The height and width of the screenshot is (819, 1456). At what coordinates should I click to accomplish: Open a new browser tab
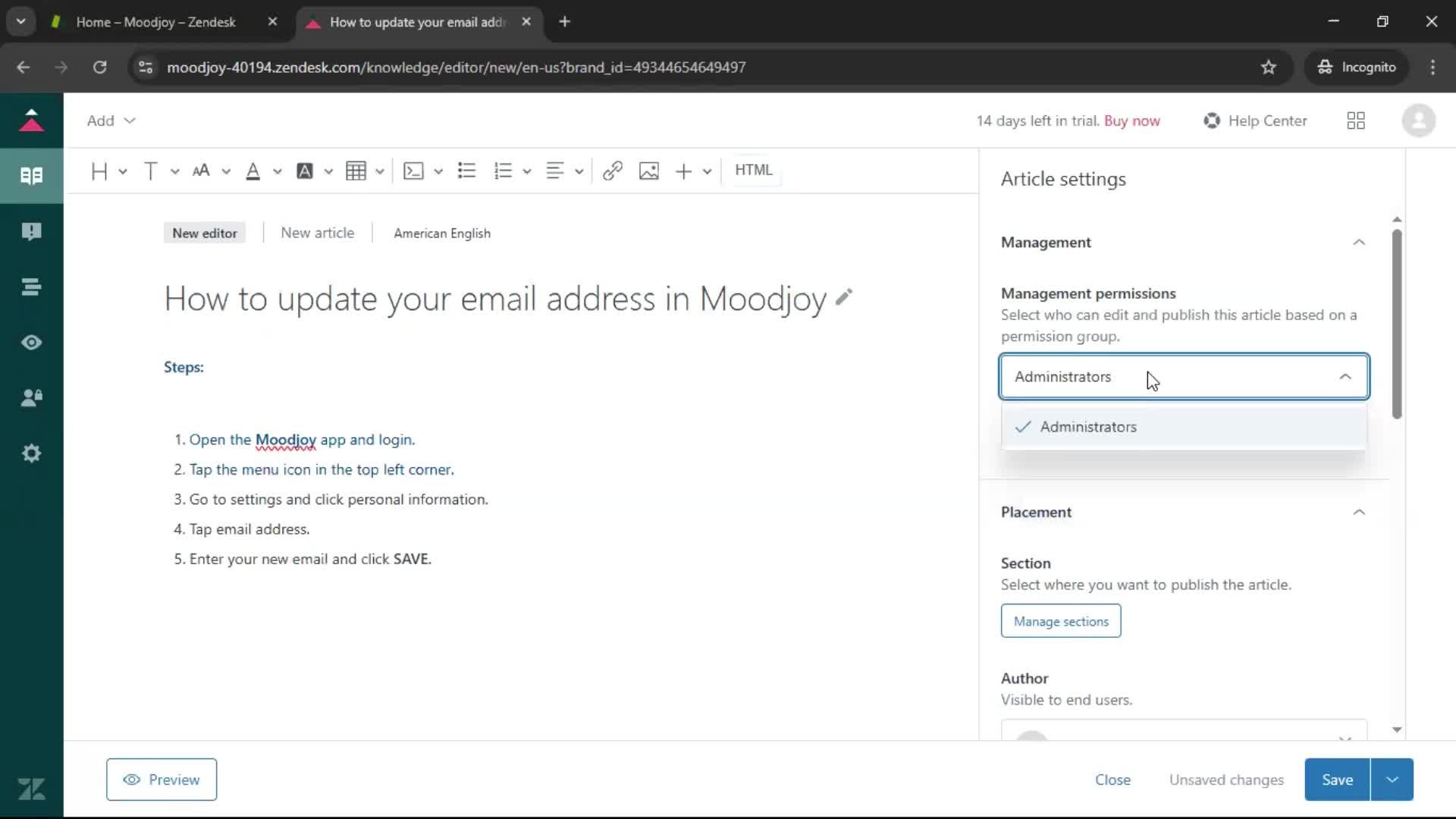564,22
